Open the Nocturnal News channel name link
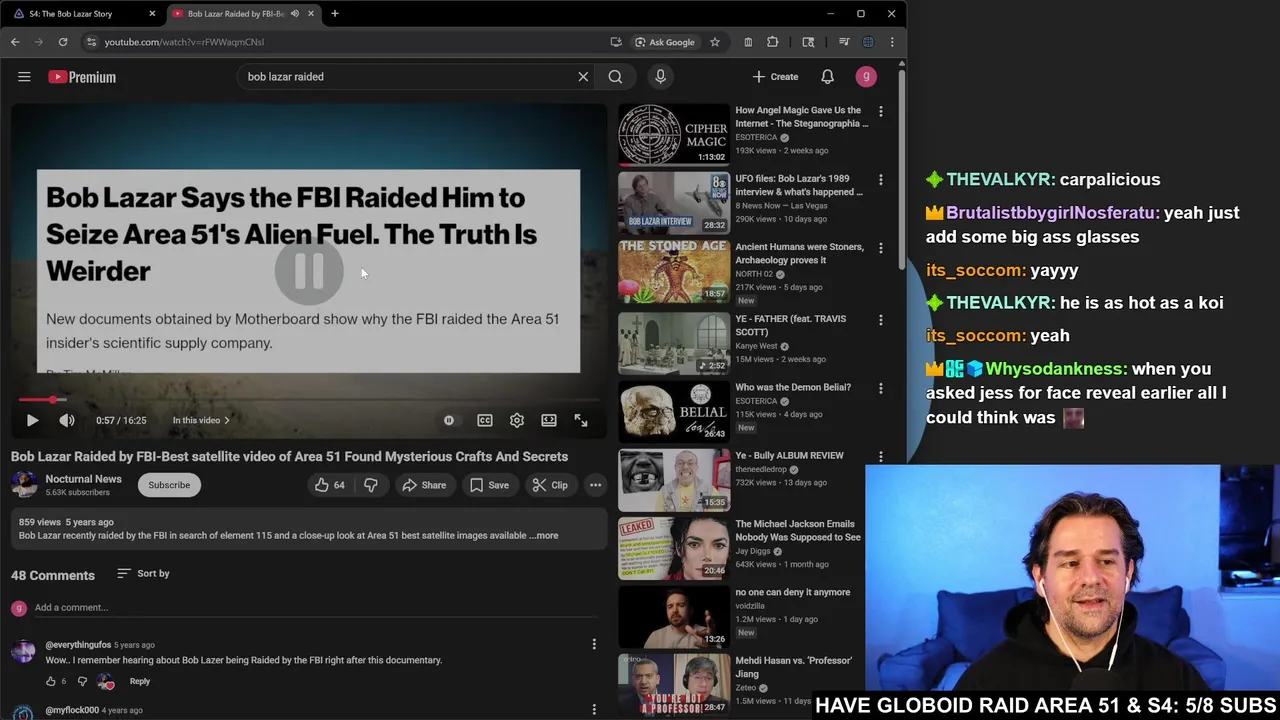 pos(83,479)
